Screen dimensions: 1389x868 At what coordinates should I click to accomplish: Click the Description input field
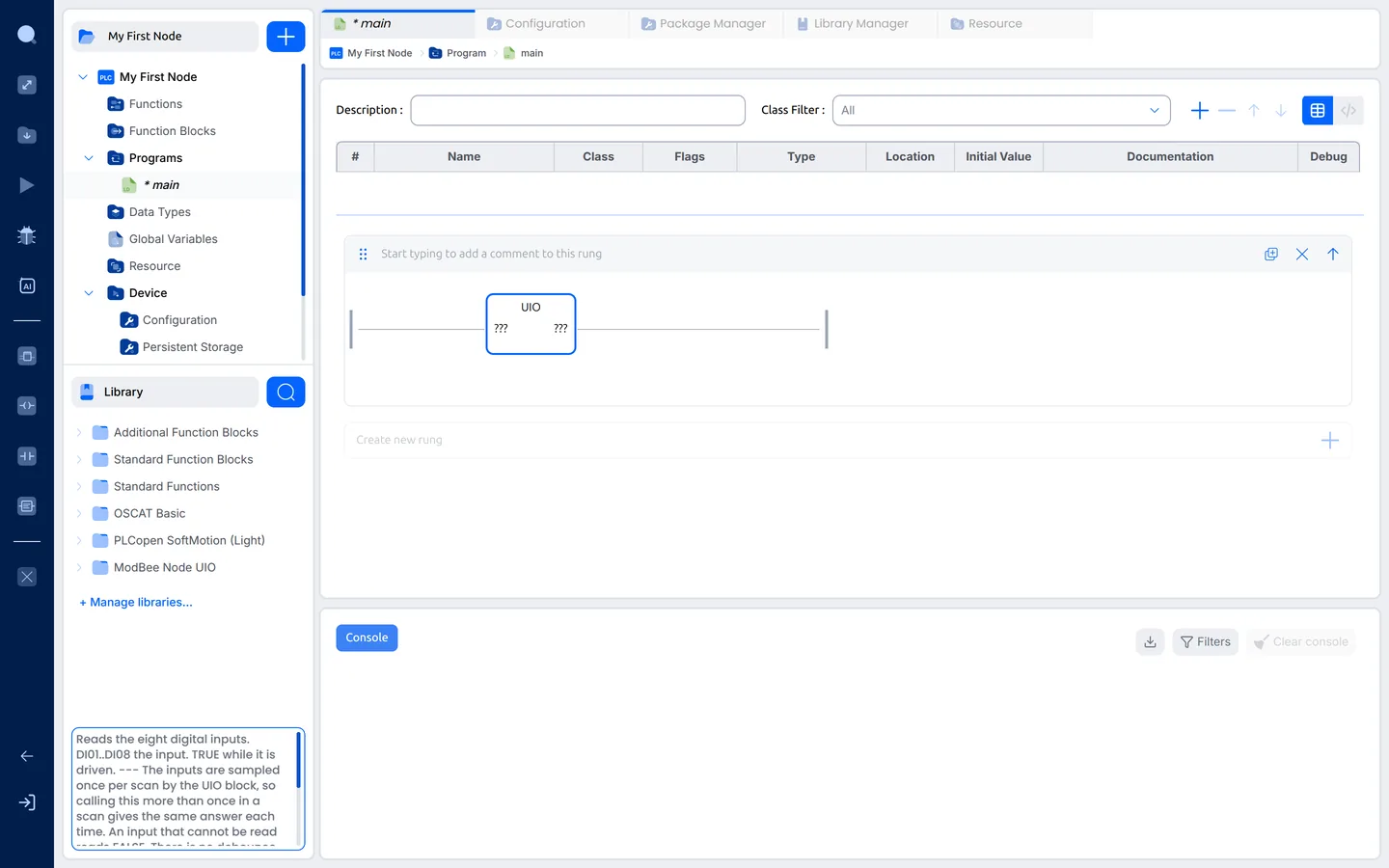coord(578,110)
